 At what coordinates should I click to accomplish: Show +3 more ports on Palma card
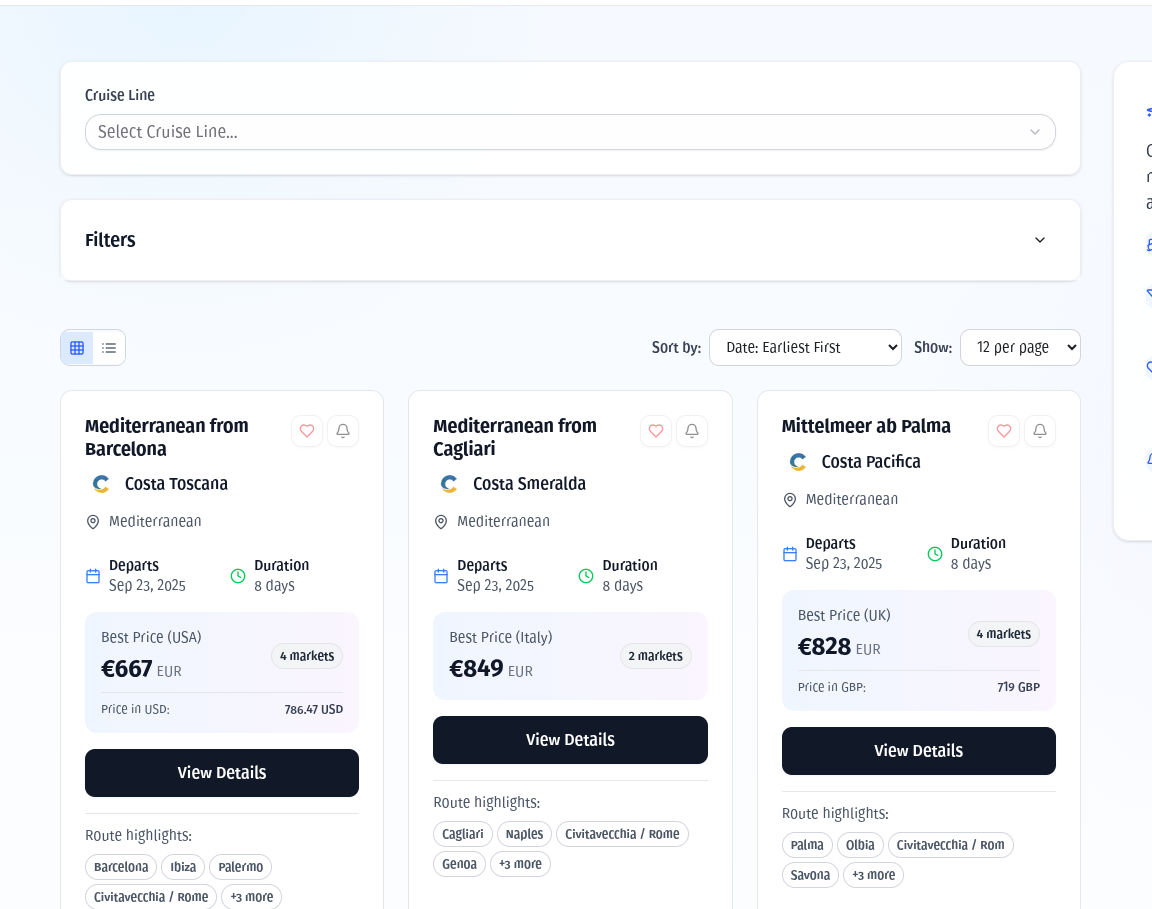874,875
